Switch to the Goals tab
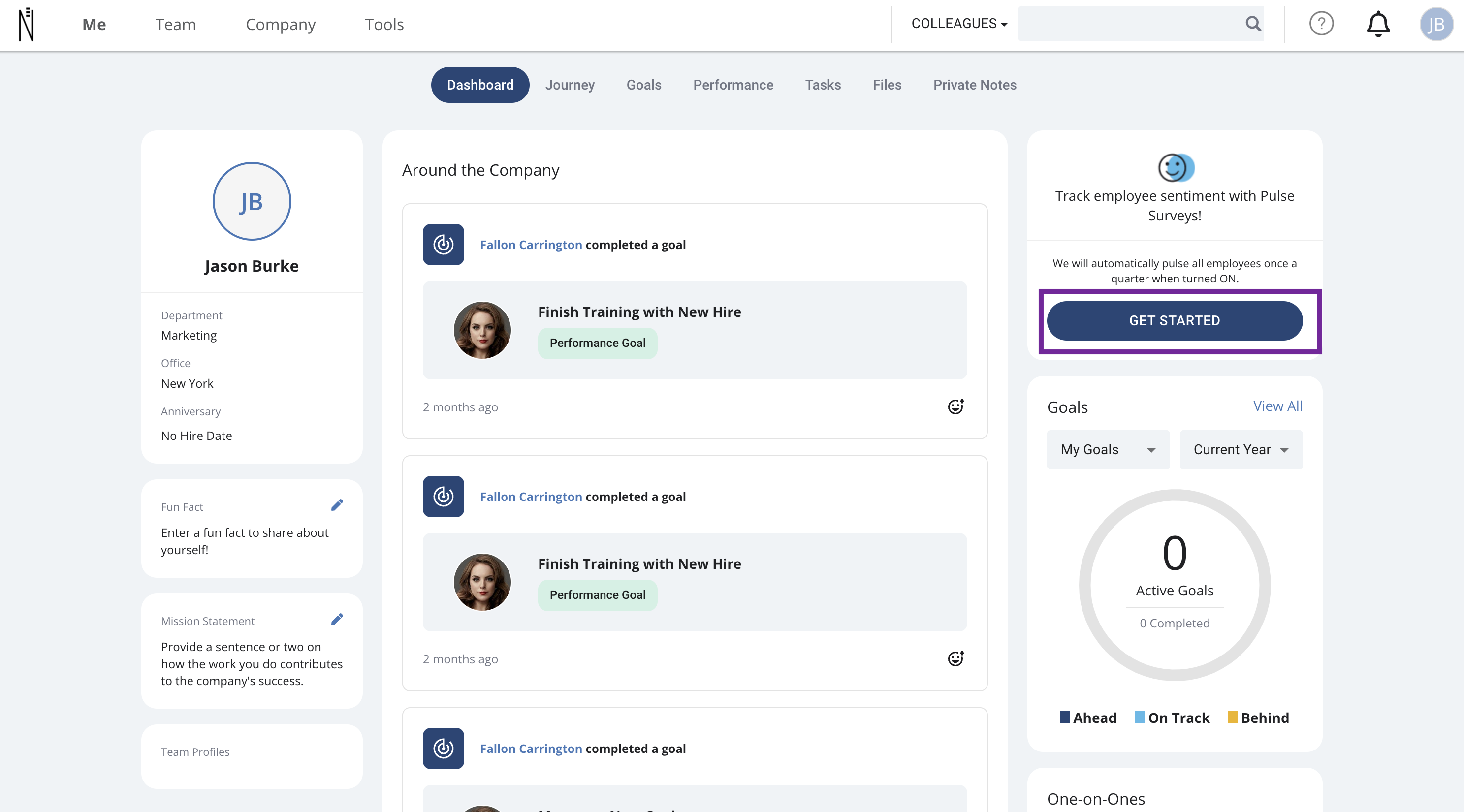Screen dimensions: 1464x812 coord(644,85)
